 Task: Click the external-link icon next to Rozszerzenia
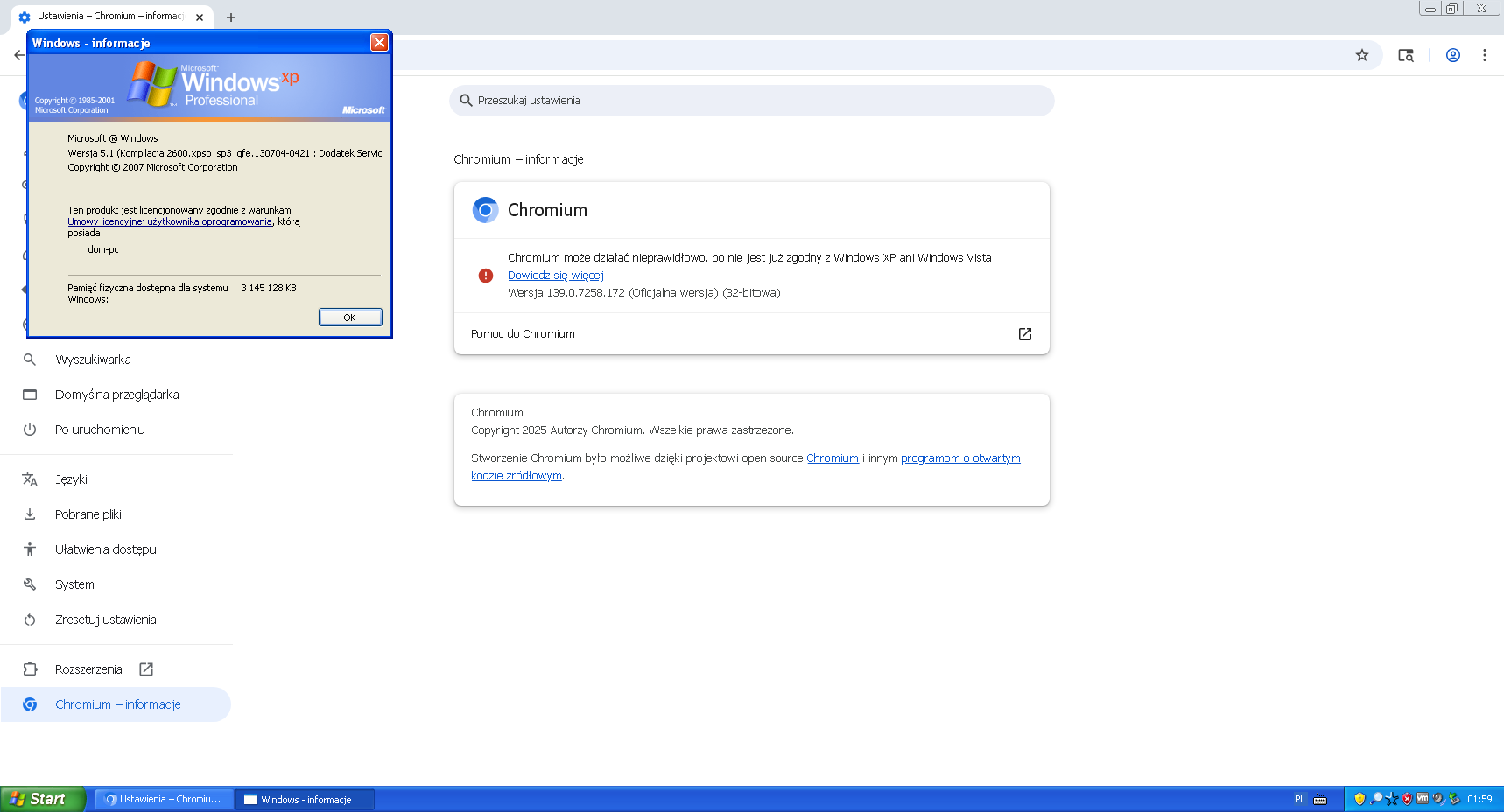click(x=146, y=669)
